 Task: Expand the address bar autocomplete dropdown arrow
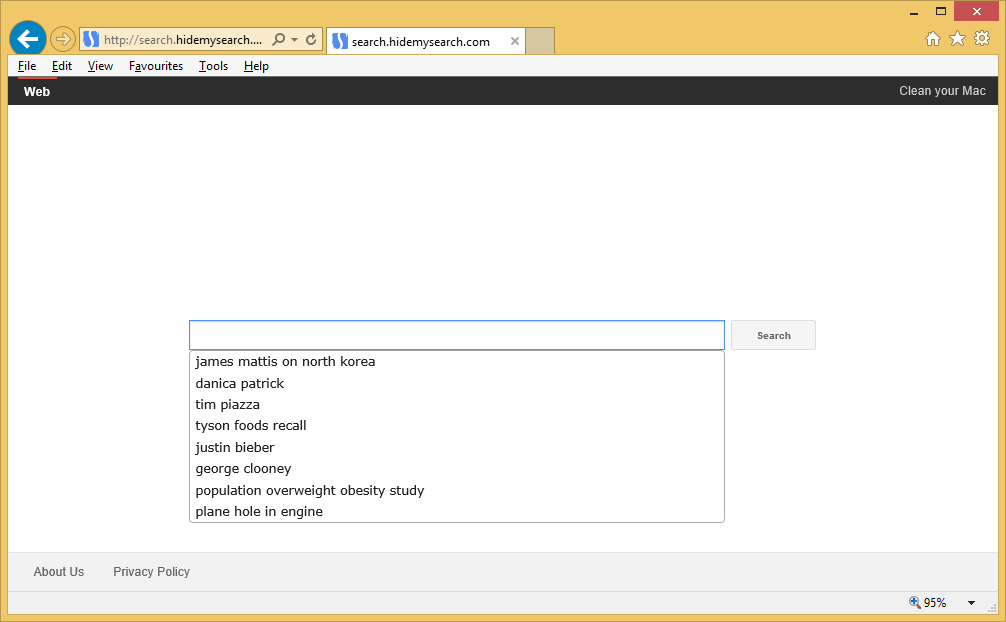[295, 40]
